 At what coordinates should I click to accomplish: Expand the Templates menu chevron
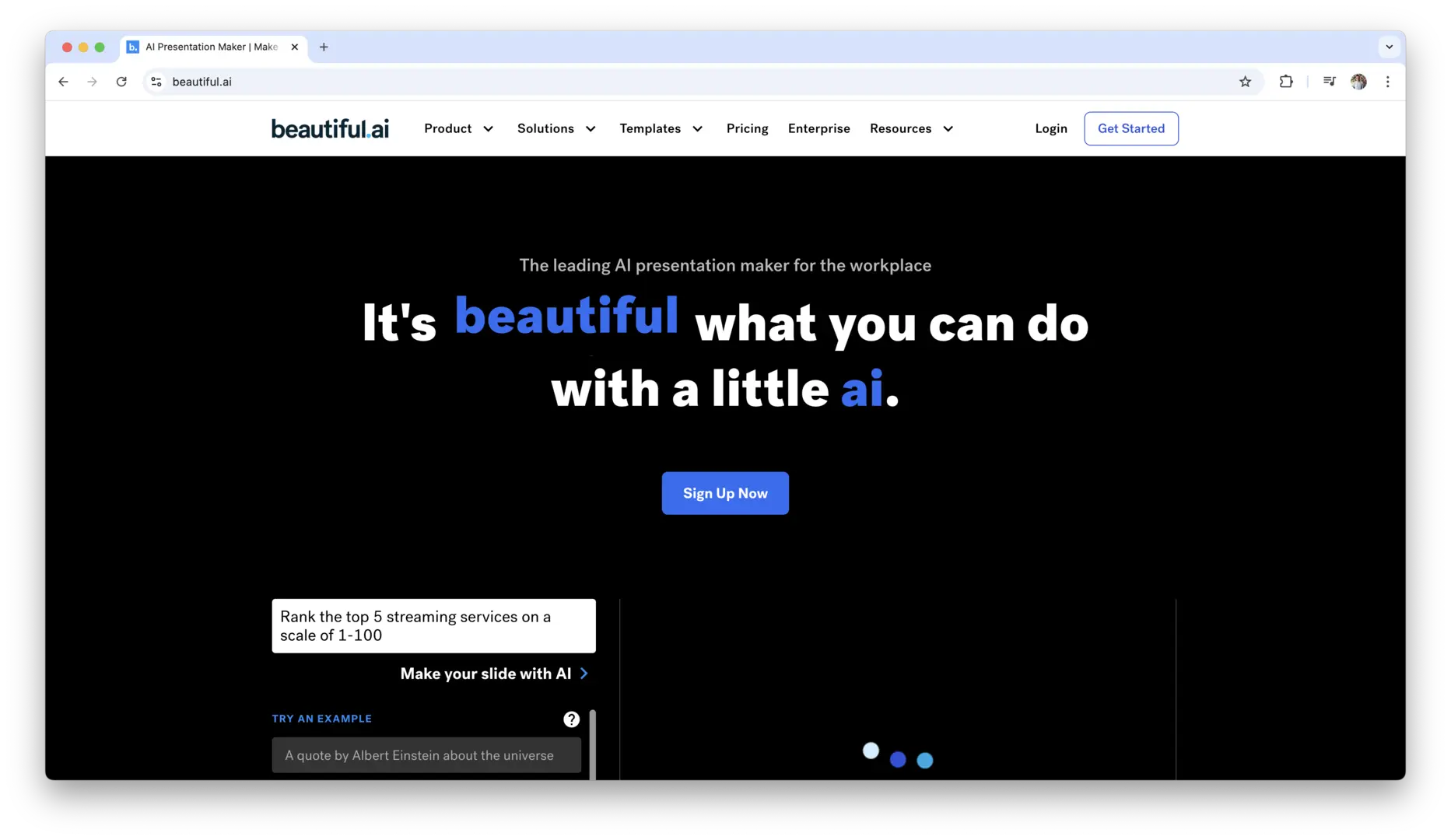[697, 129]
